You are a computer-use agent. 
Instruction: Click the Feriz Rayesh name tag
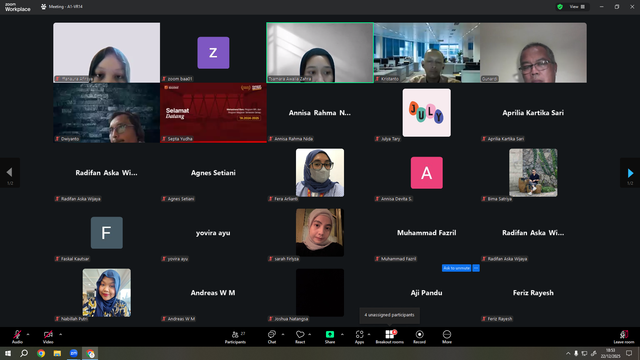(x=497, y=319)
